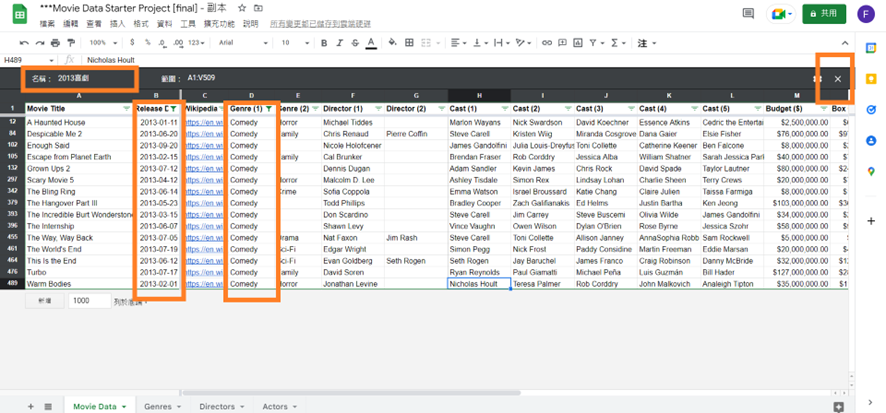Click the move-to-folder icon beside title
This screenshot has width=886, height=413.
(258, 8)
